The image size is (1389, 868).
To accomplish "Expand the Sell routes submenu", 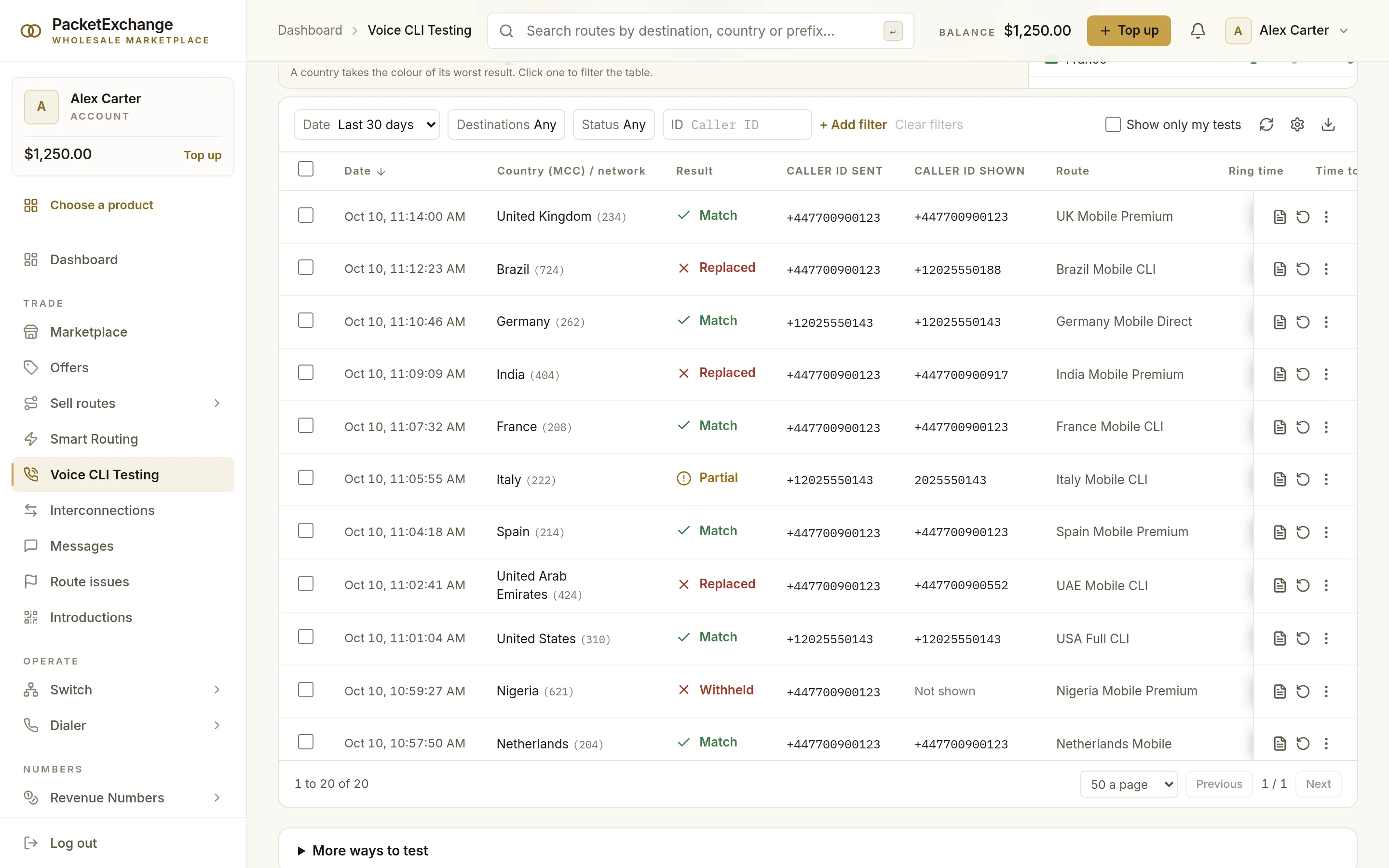I will coord(217,403).
